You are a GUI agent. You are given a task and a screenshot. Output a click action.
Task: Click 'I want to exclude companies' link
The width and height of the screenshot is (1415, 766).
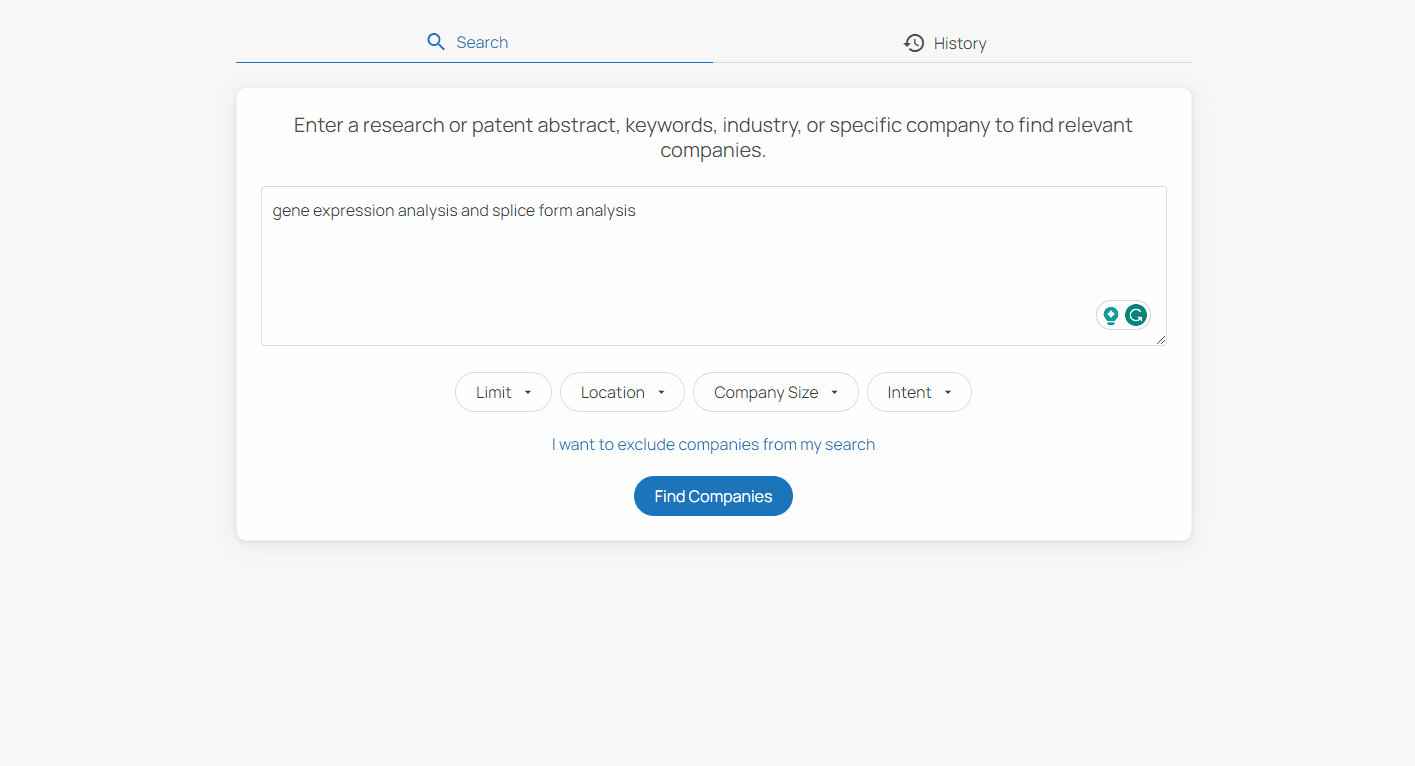point(713,444)
